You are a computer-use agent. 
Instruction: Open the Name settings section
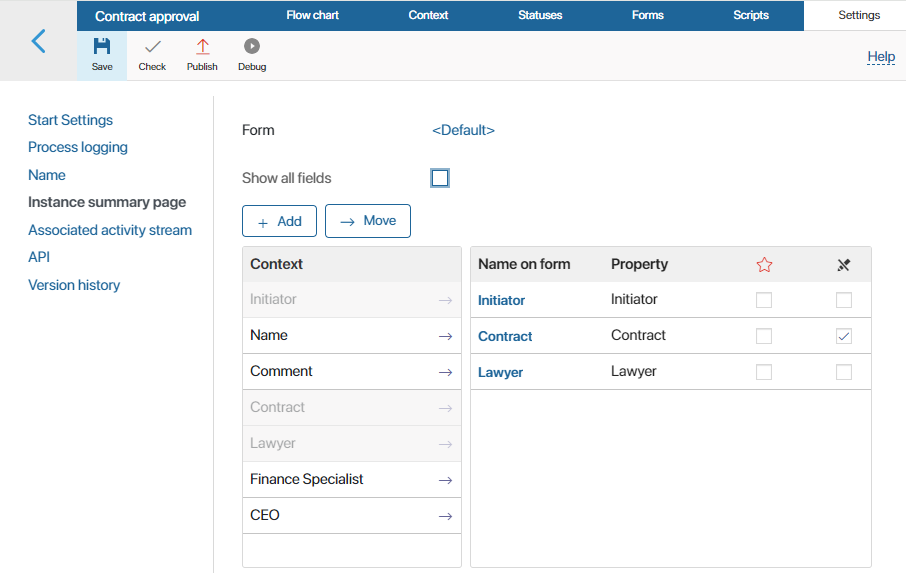pyautogui.click(x=47, y=175)
